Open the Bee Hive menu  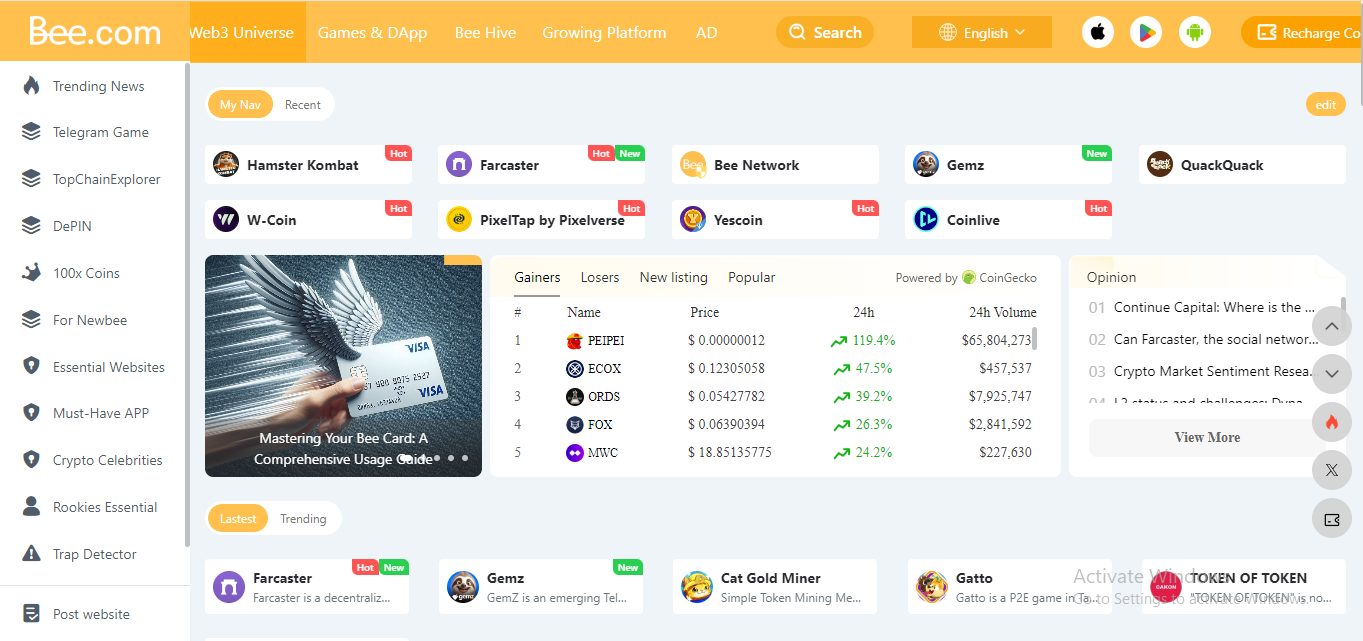pyautogui.click(x=485, y=32)
